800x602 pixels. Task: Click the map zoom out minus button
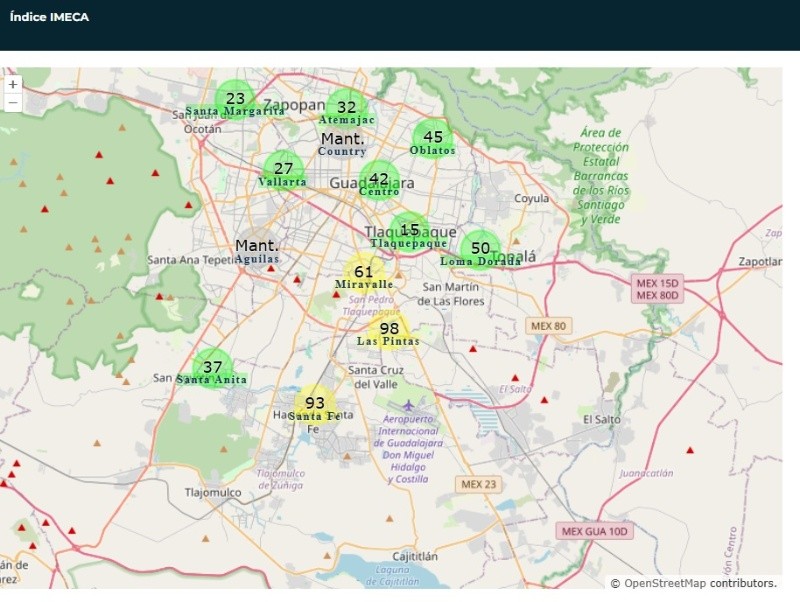(13, 103)
